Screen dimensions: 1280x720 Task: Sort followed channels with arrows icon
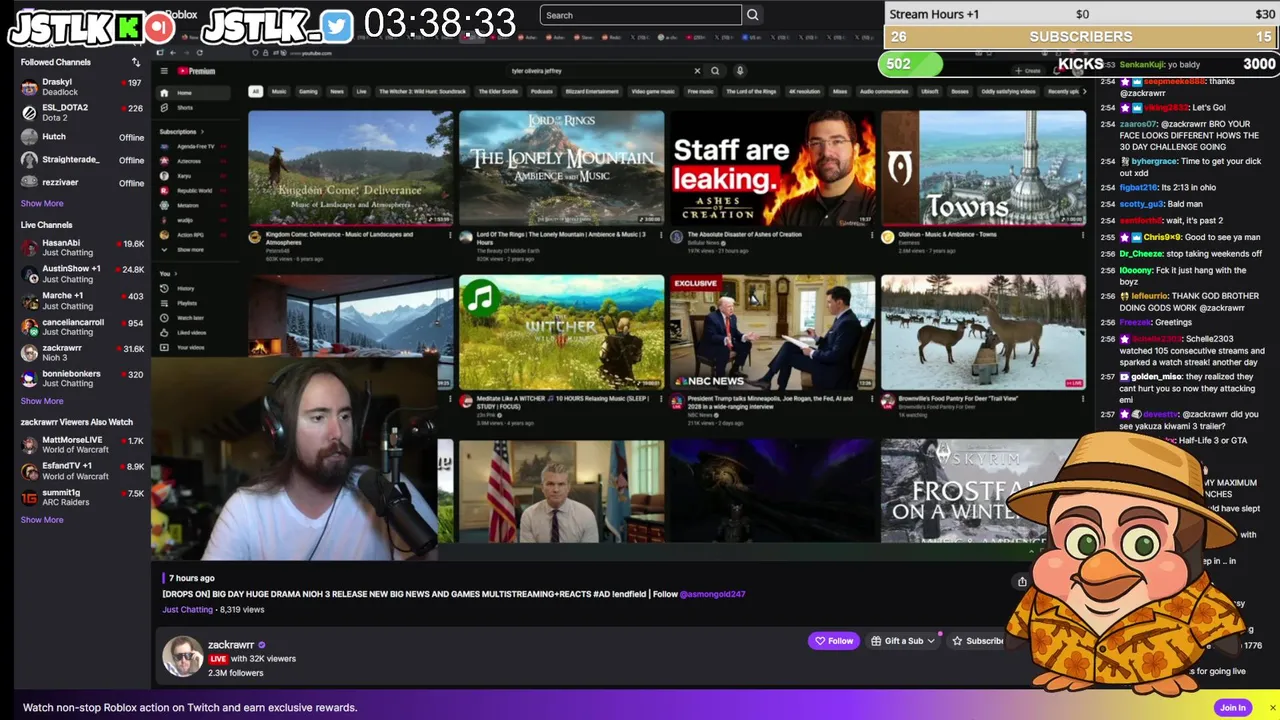coord(136,62)
